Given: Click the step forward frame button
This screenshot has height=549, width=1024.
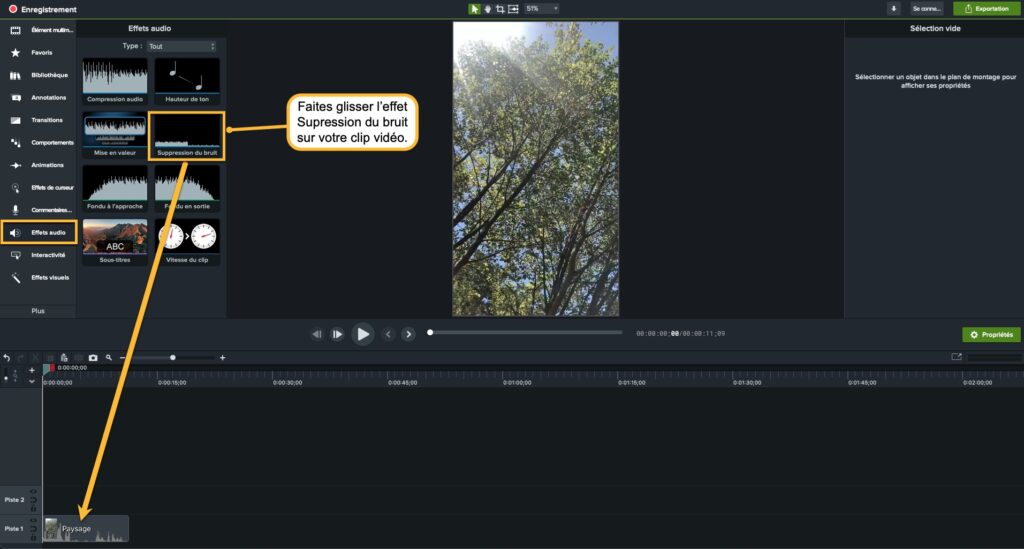Looking at the screenshot, I should tap(337, 334).
